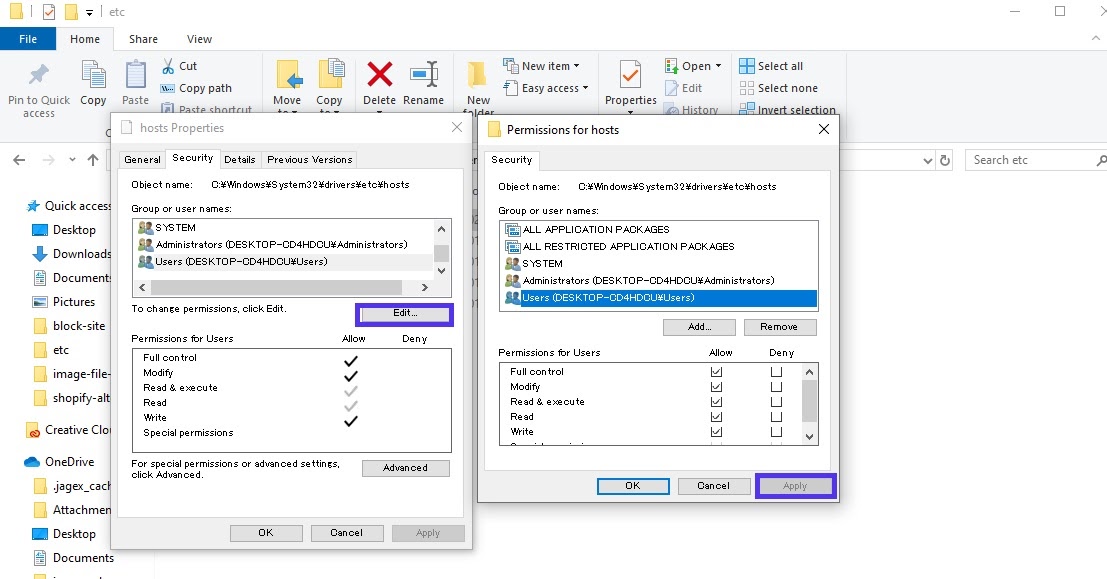This screenshot has height=579, width=1107.
Task: Open the Share ribbon tab
Action: point(143,38)
